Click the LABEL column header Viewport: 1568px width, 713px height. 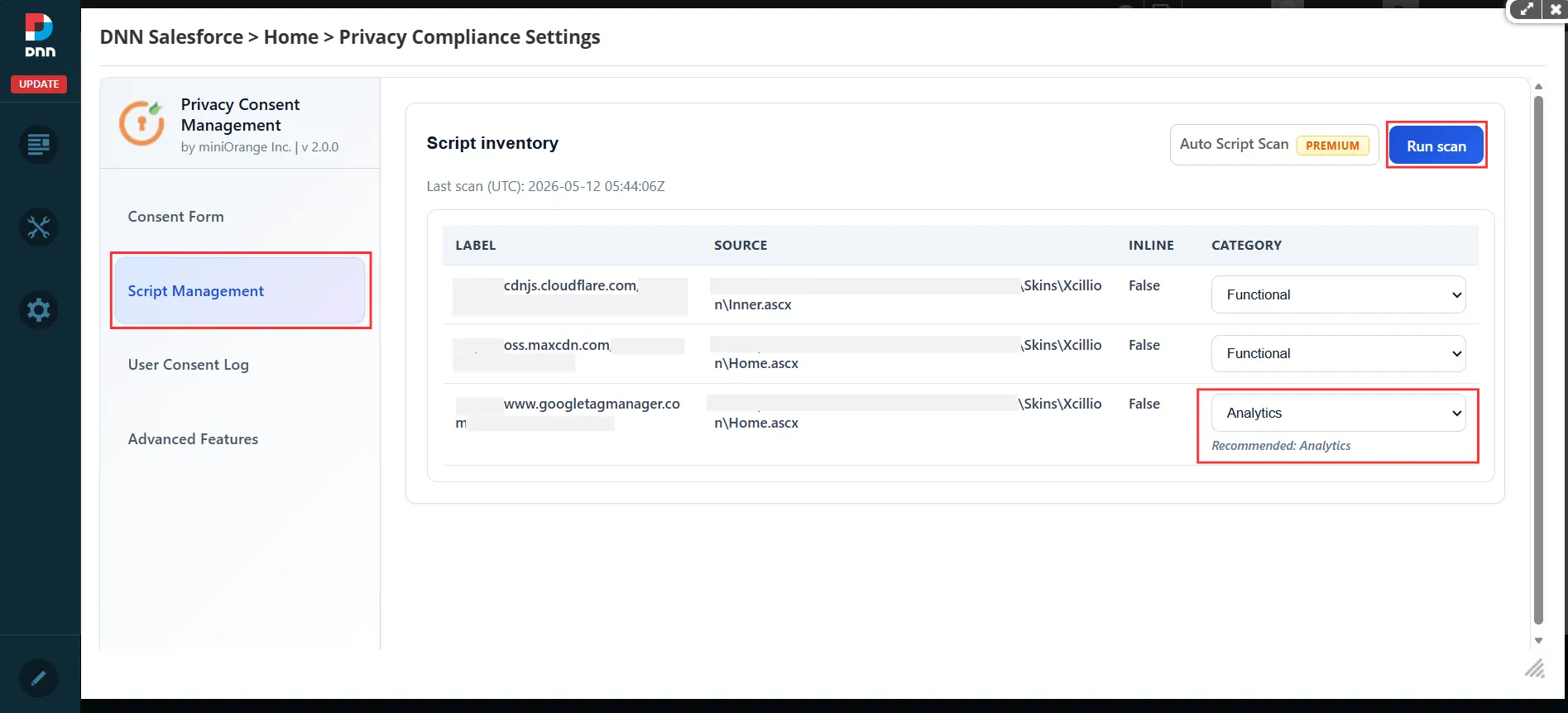(476, 246)
